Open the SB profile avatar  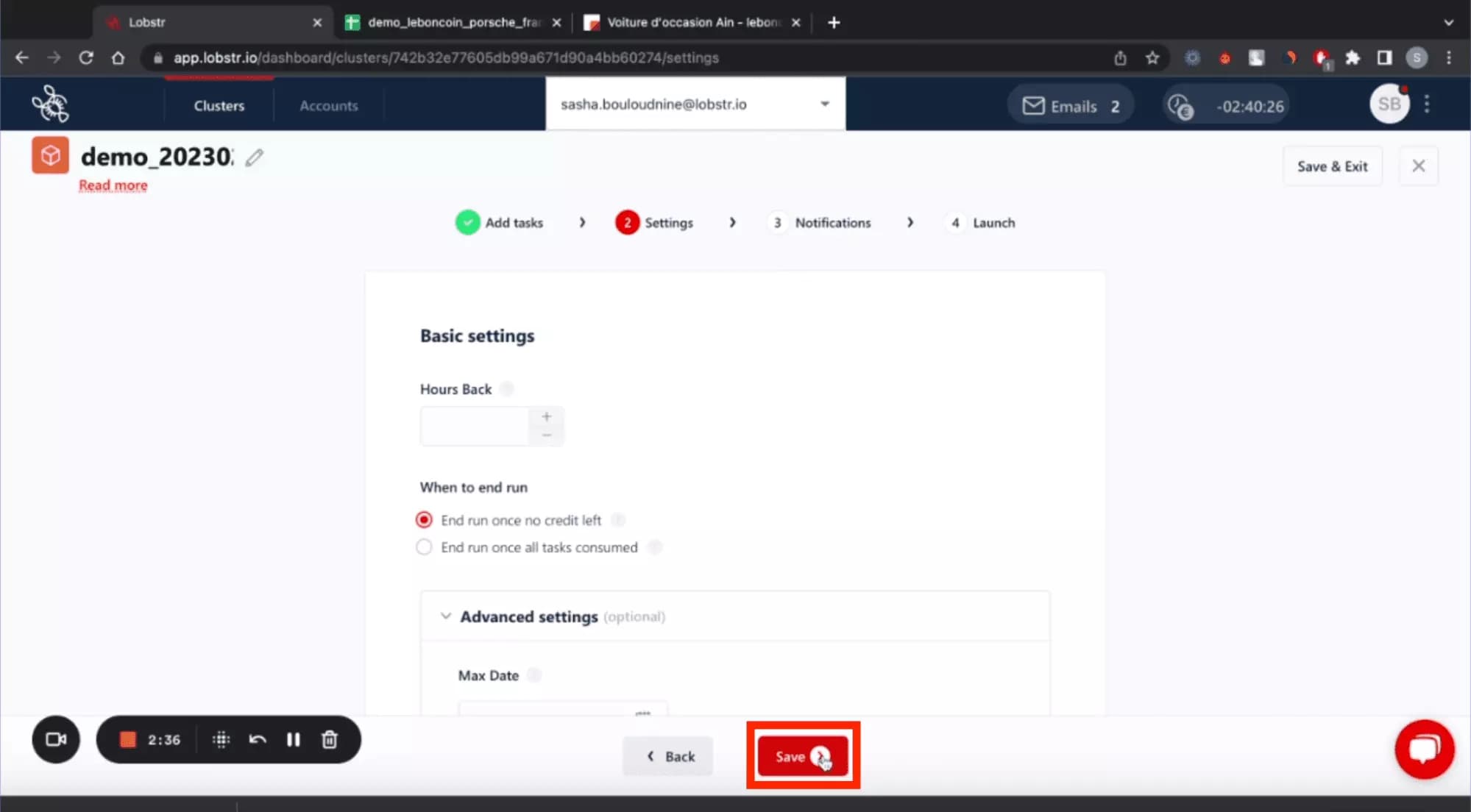pyautogui.click(x=1389, y=104)
